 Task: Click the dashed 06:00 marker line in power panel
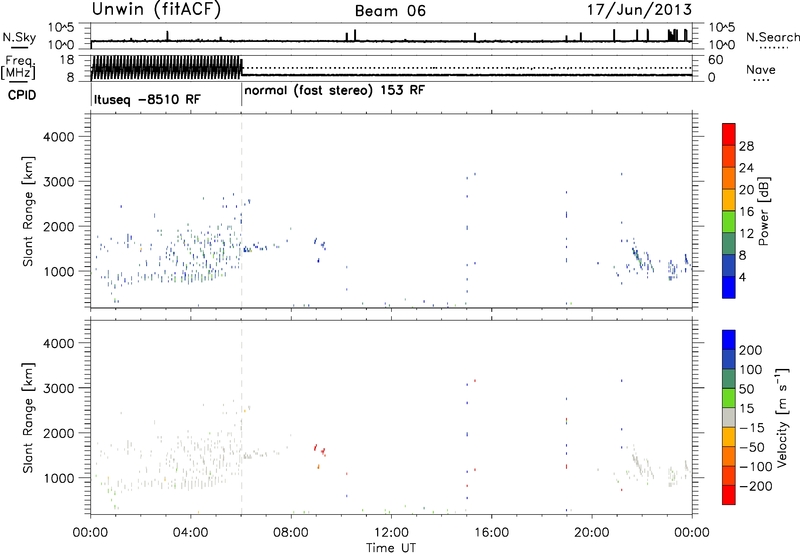[x=241, y=211]
